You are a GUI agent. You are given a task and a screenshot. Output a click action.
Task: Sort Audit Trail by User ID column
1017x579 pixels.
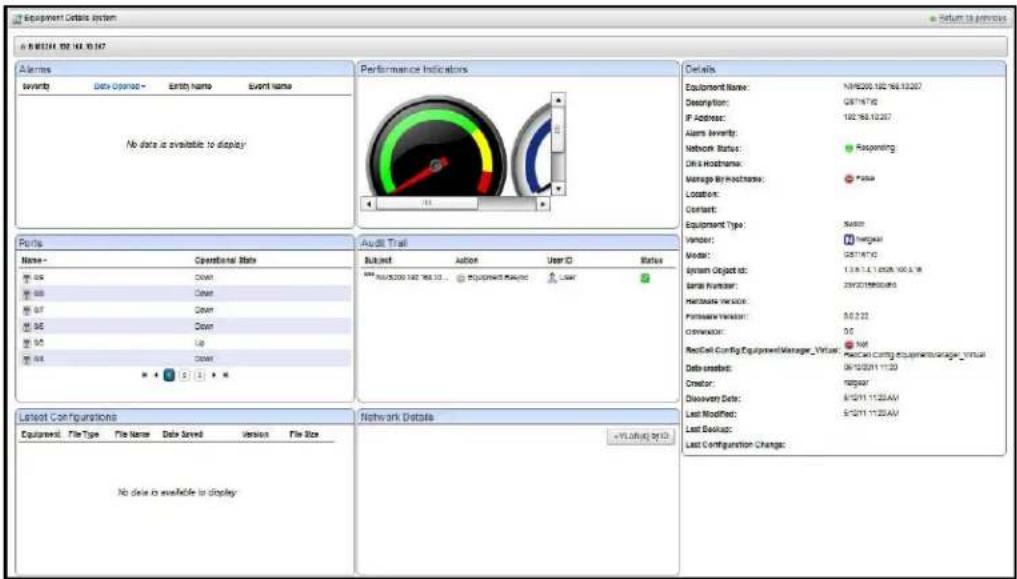pos(560,260)
